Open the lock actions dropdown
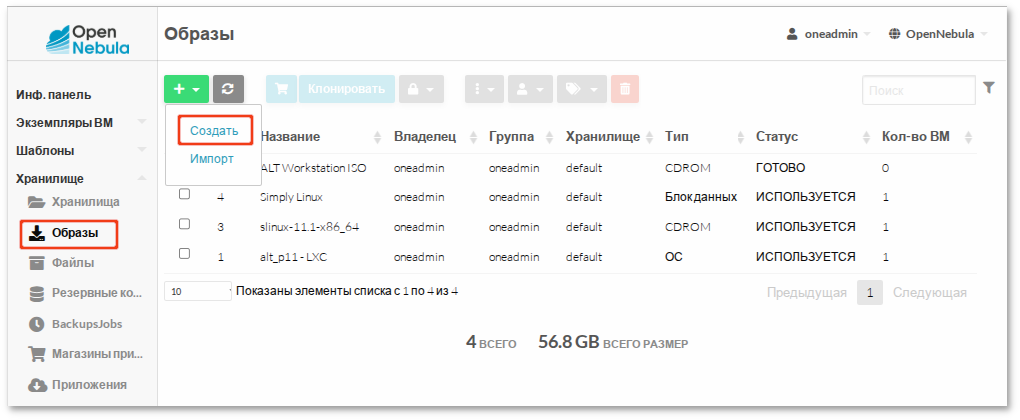 (x=421, y=89)
